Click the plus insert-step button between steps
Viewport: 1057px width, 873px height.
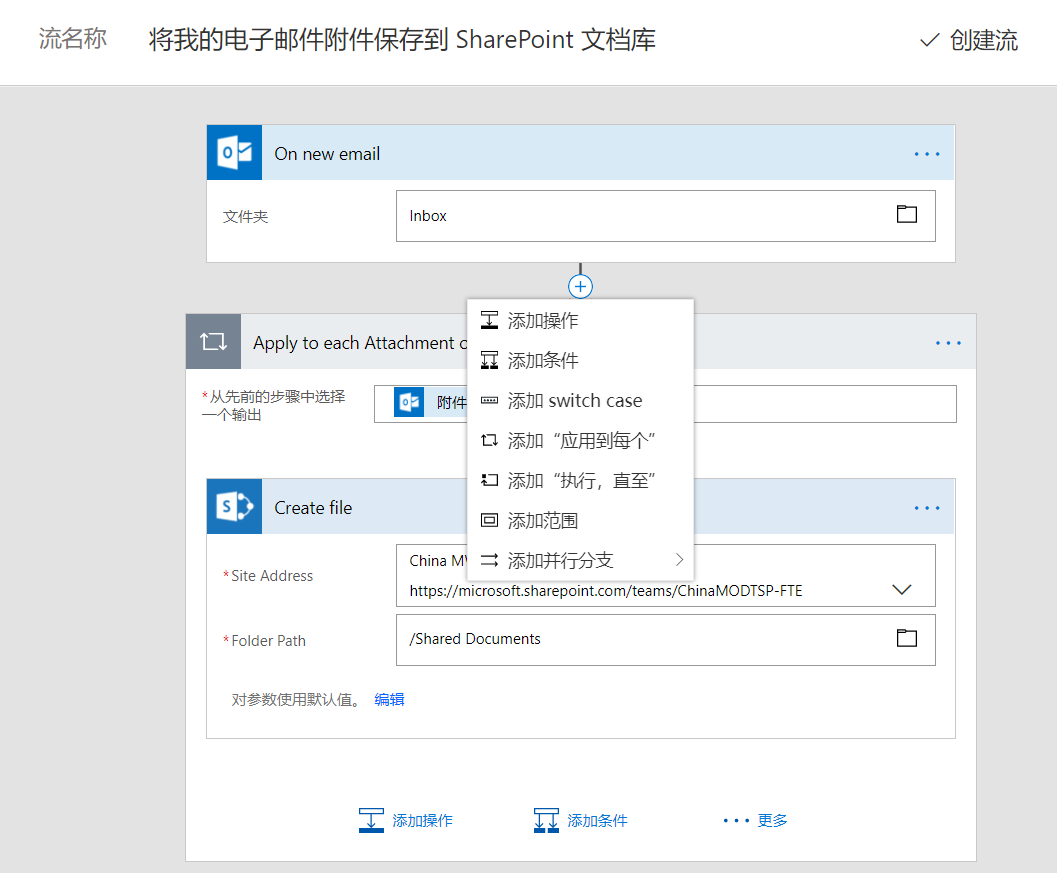coord(580,287)
